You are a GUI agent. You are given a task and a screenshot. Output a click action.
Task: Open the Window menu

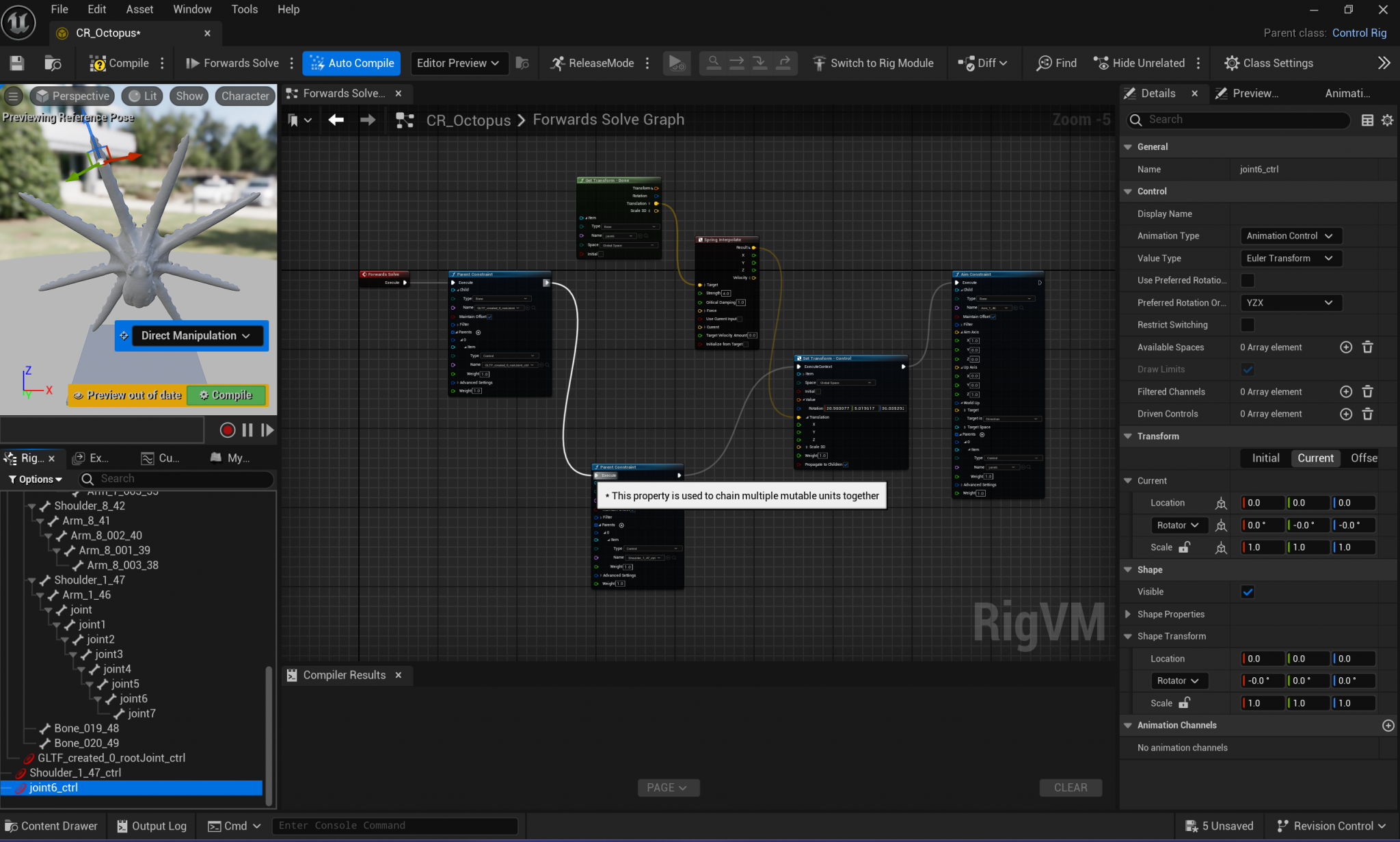click(x=192, y=9)
